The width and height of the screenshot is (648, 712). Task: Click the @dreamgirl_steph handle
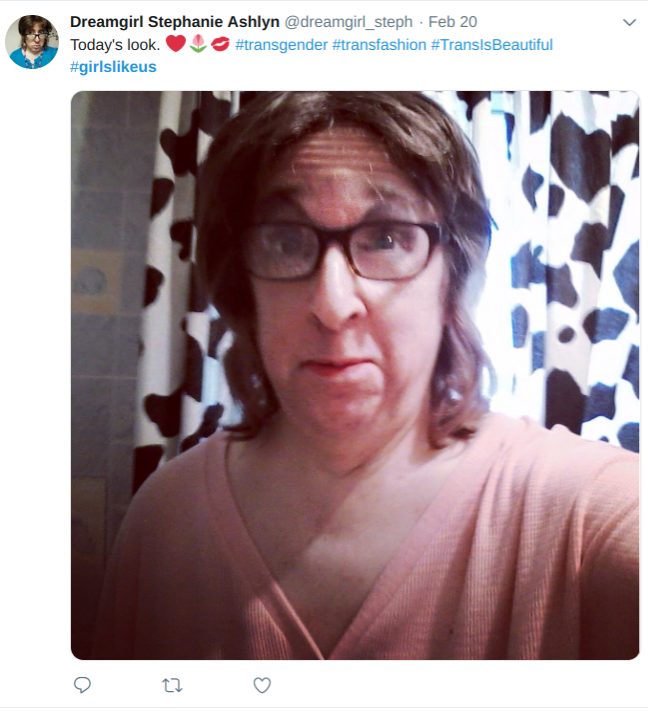pos(348,22)
